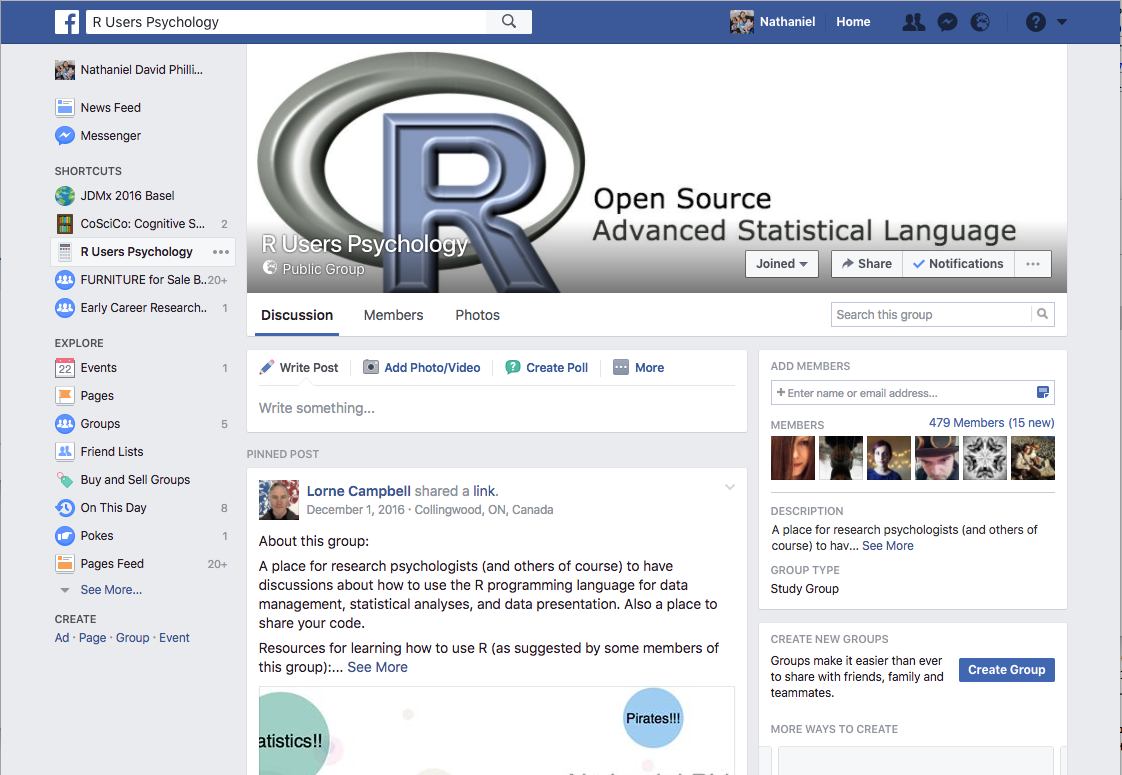The image size is (1122, 775).
Task: Click the Create Group button
Action: pos(1006,670)
